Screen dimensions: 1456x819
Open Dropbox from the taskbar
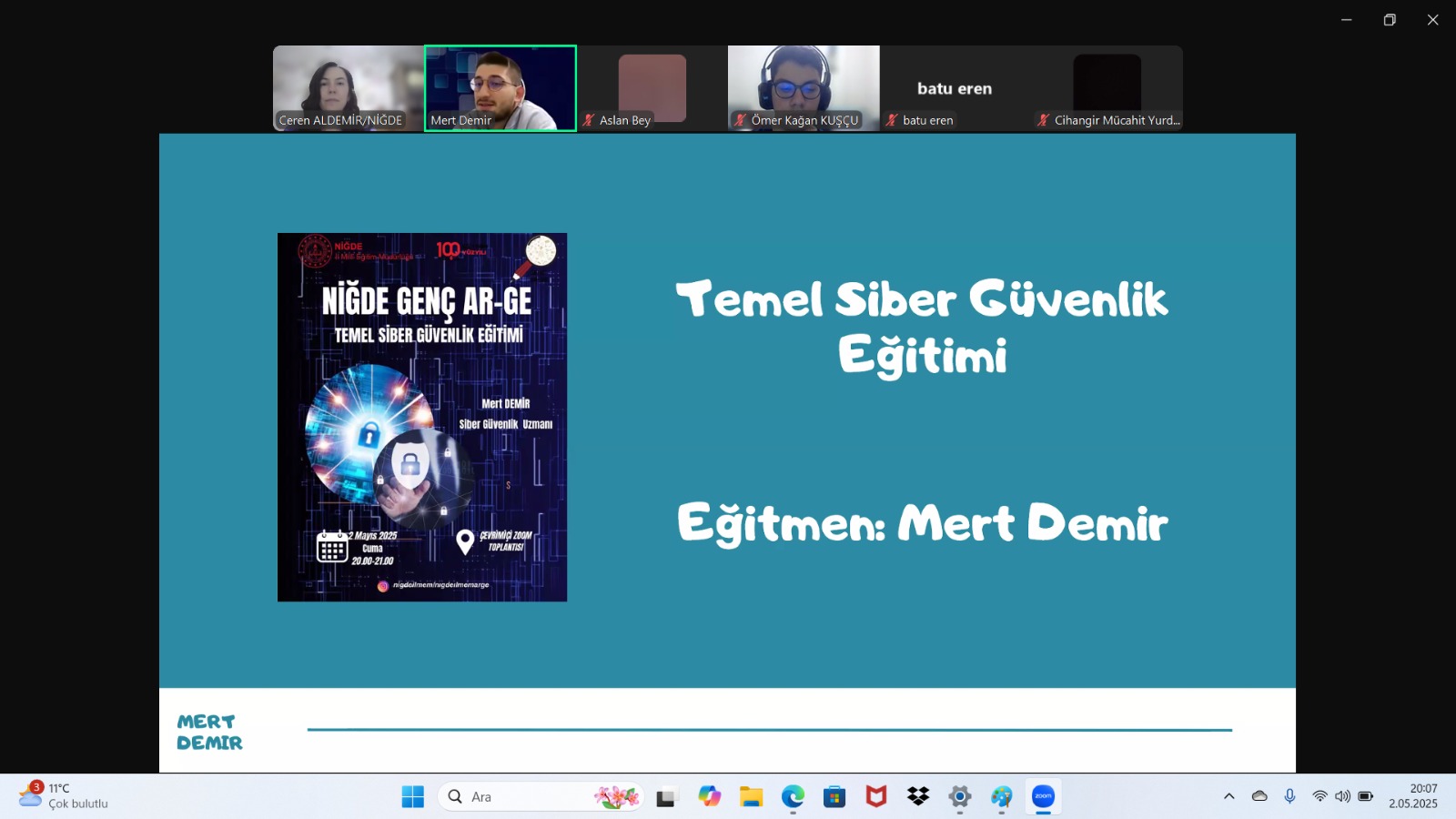(917, 796)
